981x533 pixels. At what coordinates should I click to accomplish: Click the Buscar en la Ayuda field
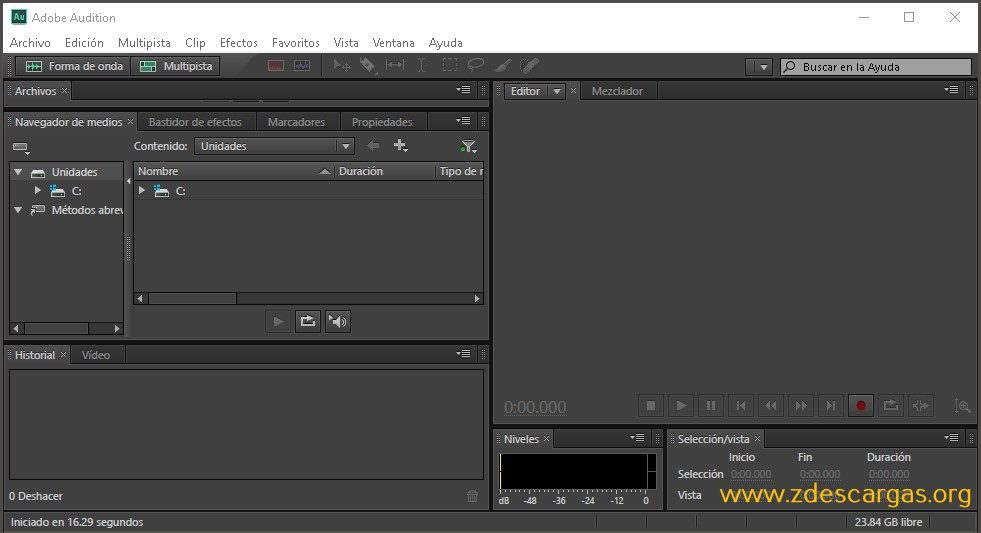click(876, 66)
